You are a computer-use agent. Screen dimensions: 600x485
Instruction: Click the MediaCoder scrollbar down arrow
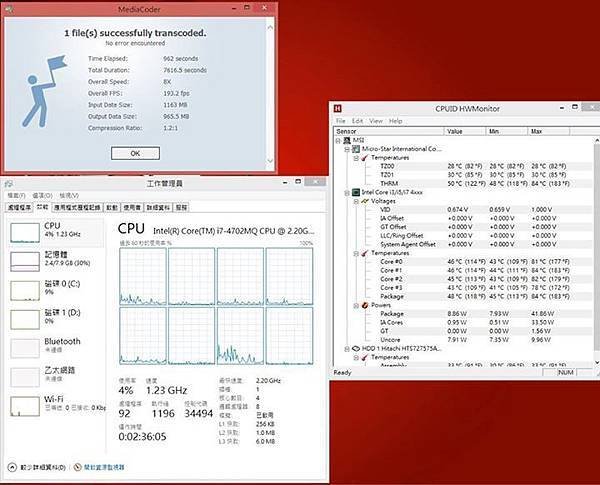[270, 161]
